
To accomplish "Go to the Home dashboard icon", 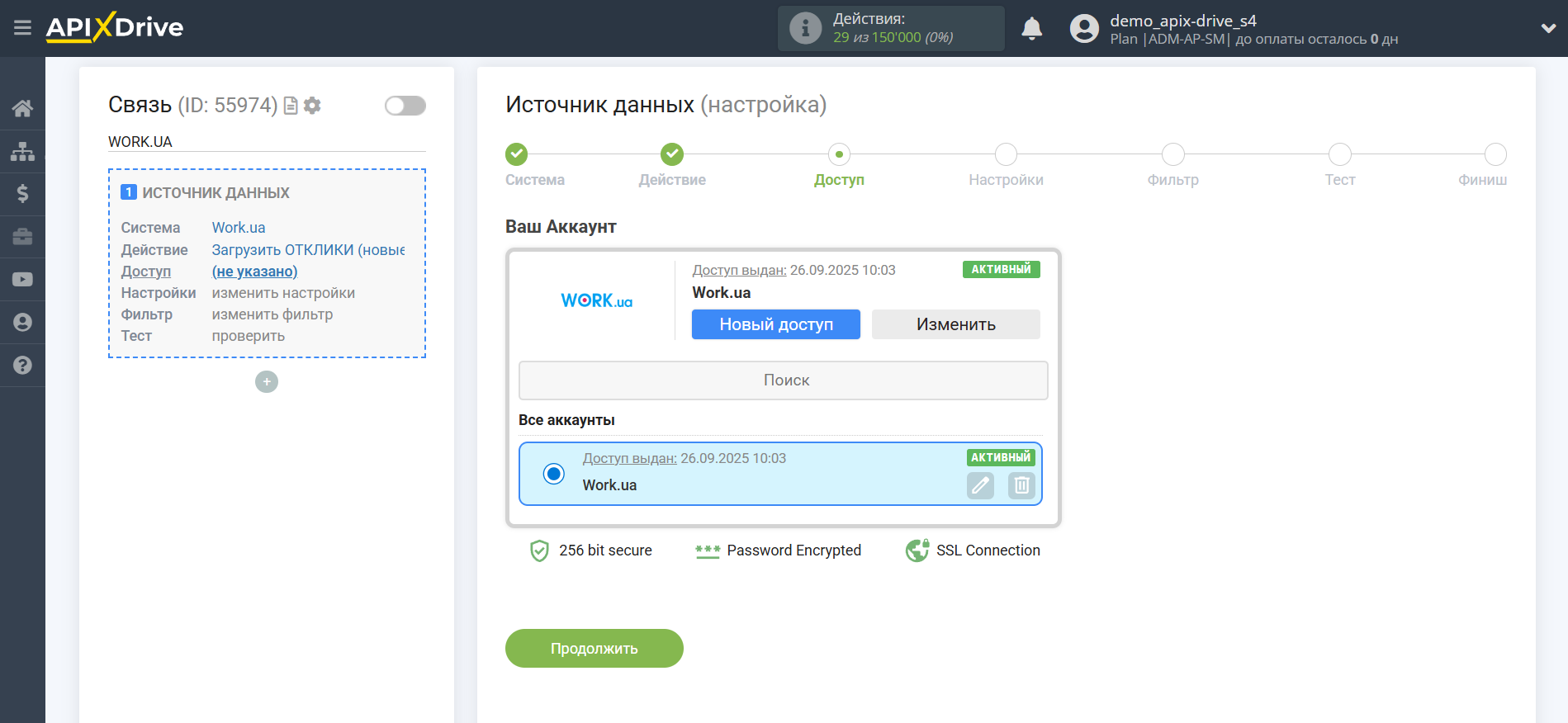I will [22, 108].
